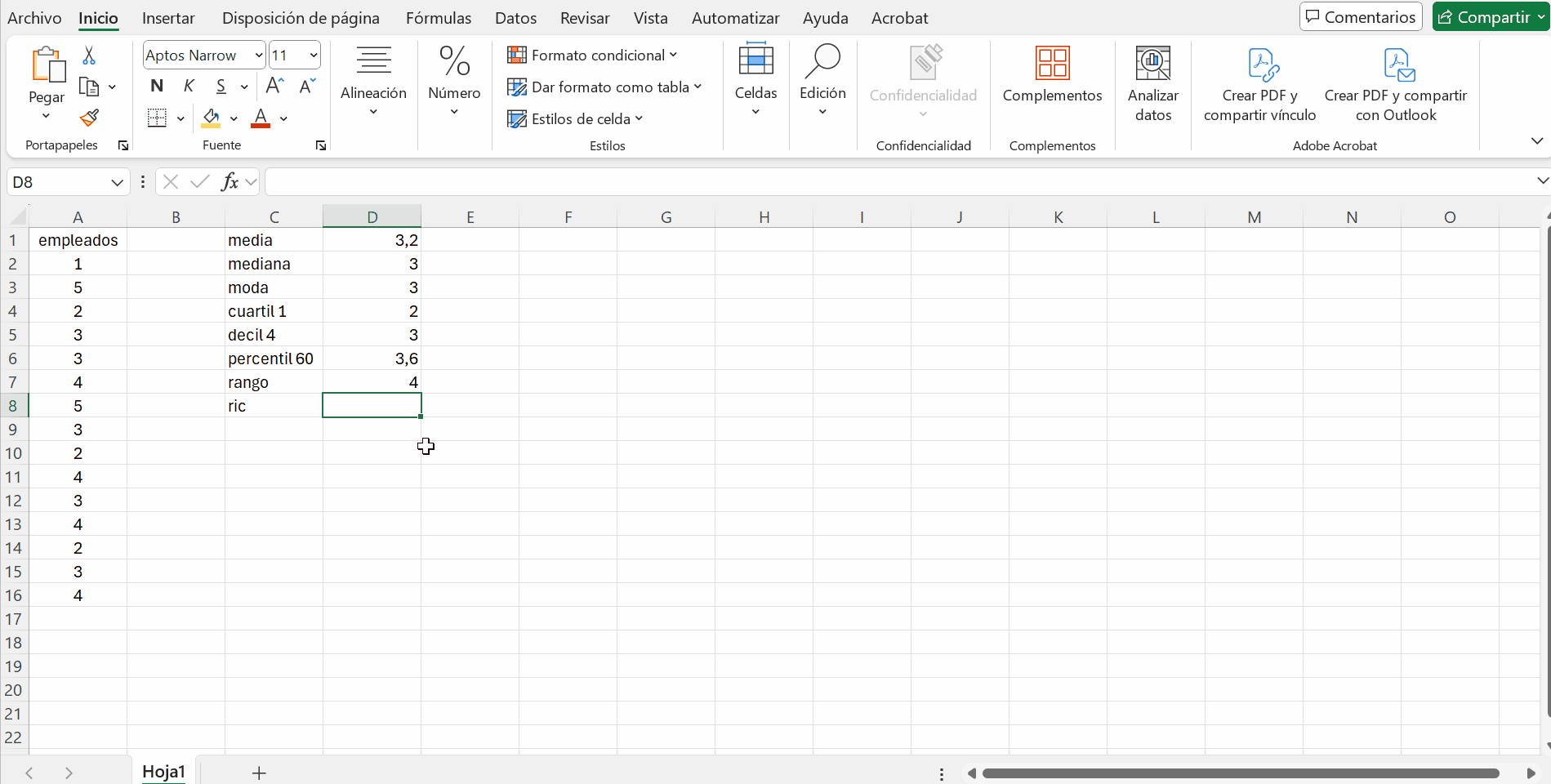
Task: Add a new sheet with plus button
Action: (x=259, y=773)
